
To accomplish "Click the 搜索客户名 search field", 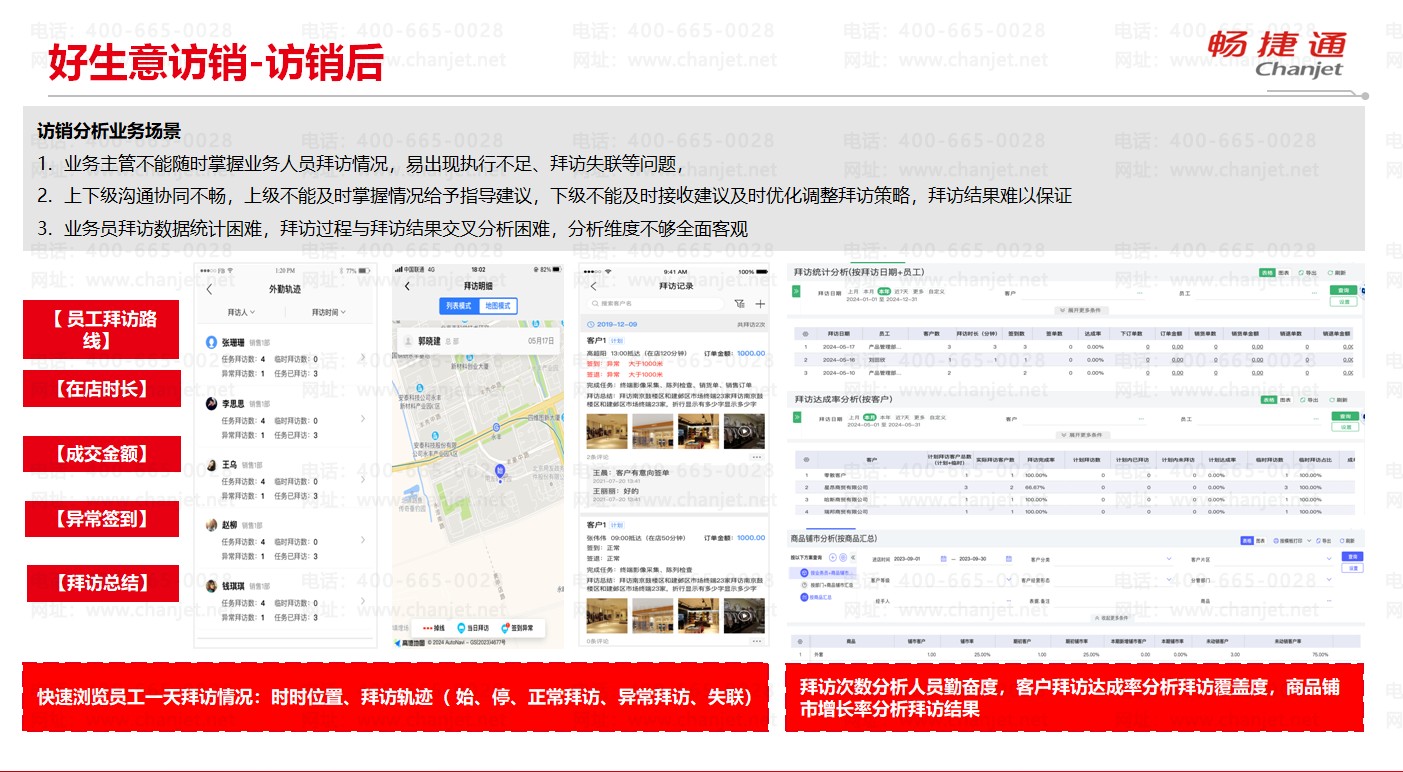I will pyautogui.click(x=657, y=304).
